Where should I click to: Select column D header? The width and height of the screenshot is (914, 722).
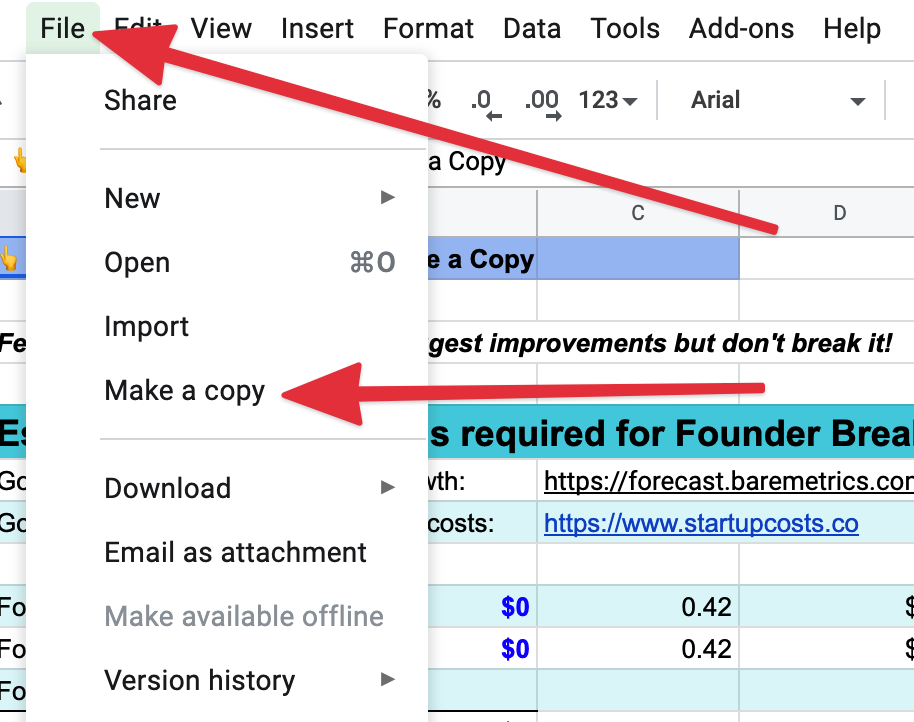tap(839, 212)
